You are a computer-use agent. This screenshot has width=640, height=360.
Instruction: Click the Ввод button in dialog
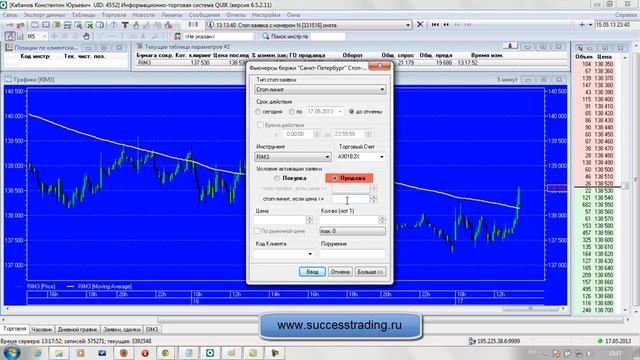tap(312, 272)
